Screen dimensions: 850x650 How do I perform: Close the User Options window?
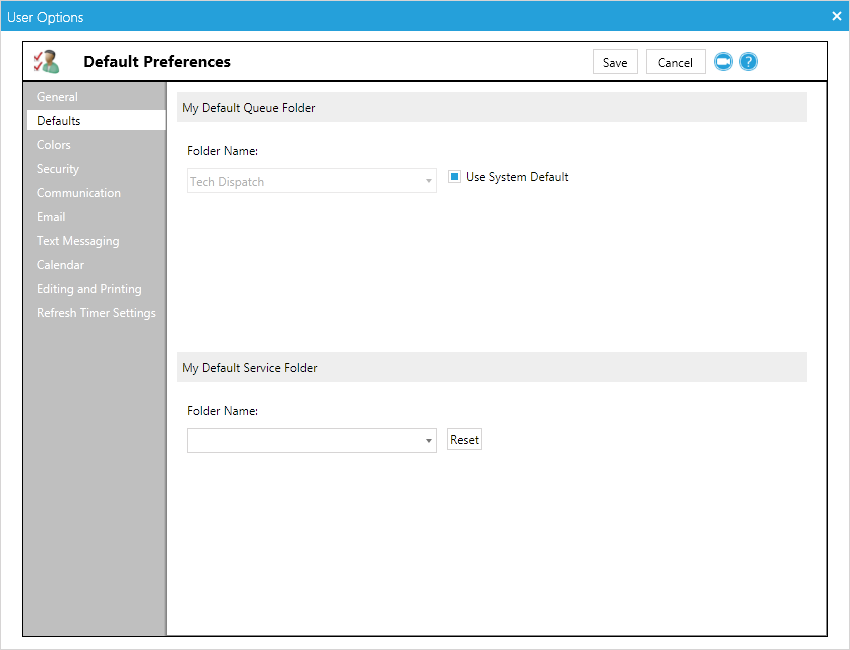coord(836,16)
